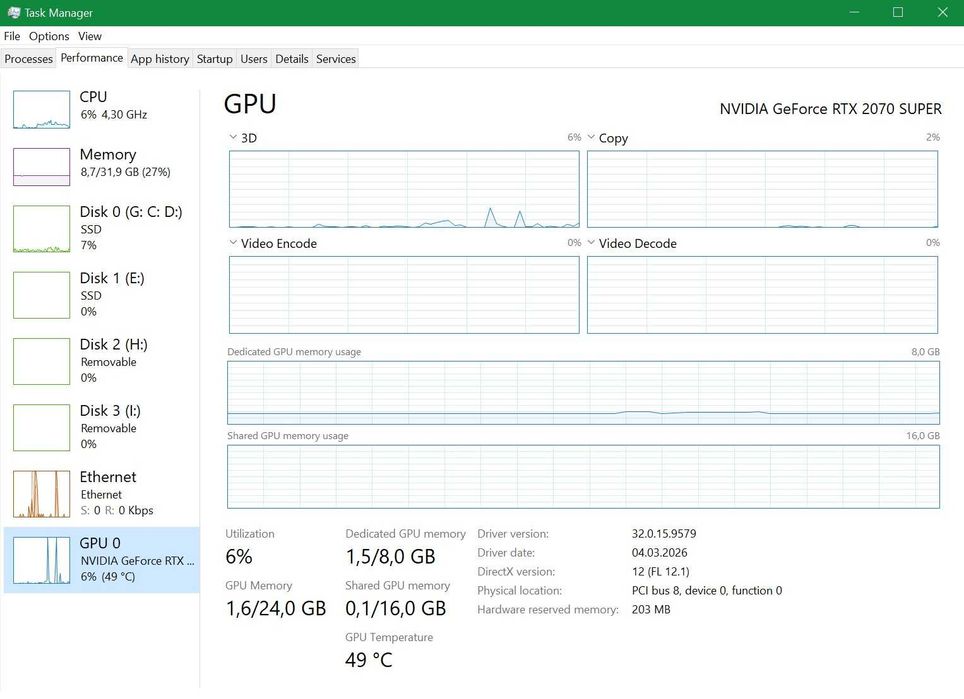
Task: Open the Ethernet network graph icon
Action: click(x=41, y=493)
